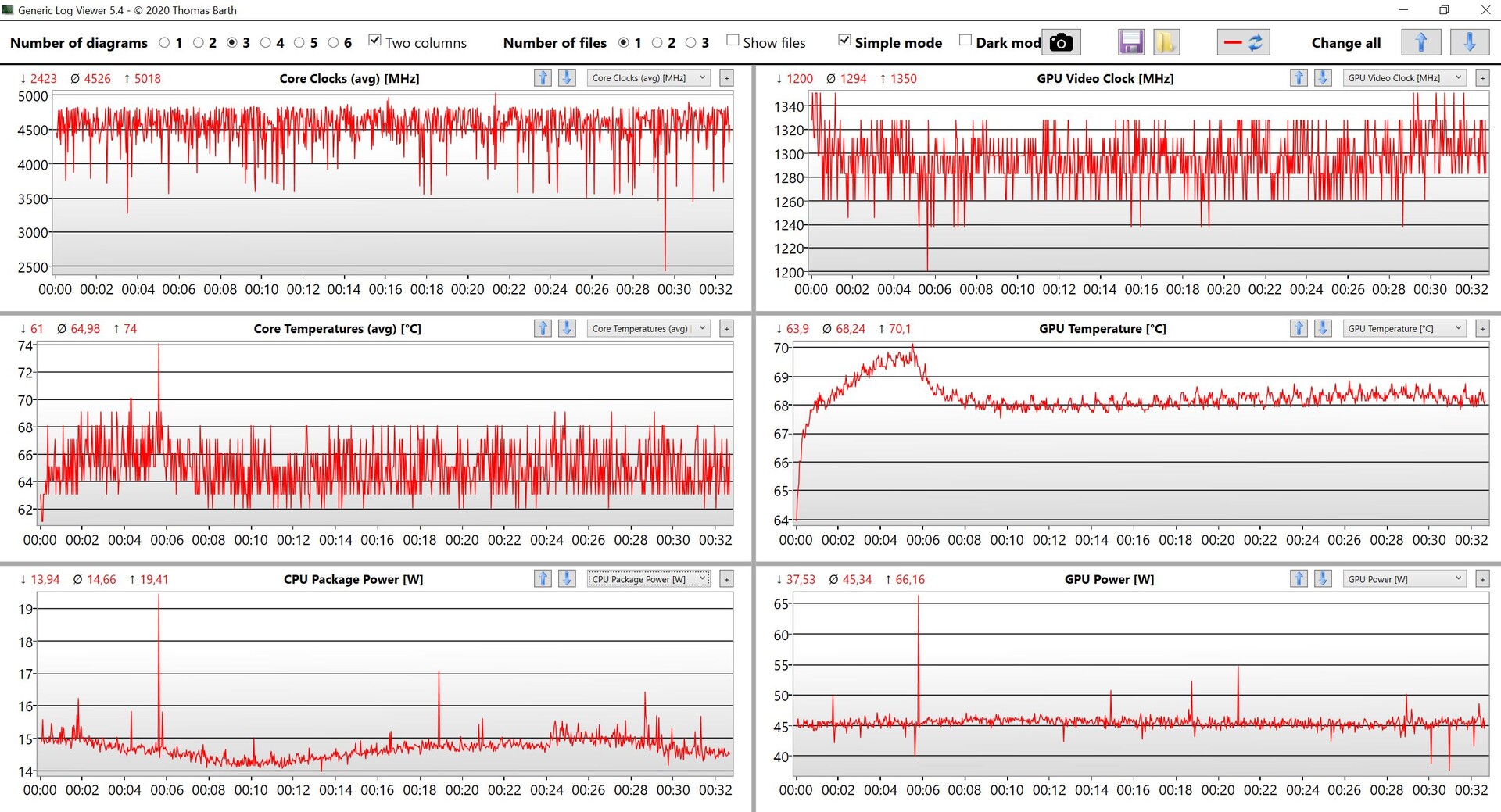The height and width of the screenshot is (812, 1501).
Task: Click Change all up arrow
Action: click(x=1420, y=42)
